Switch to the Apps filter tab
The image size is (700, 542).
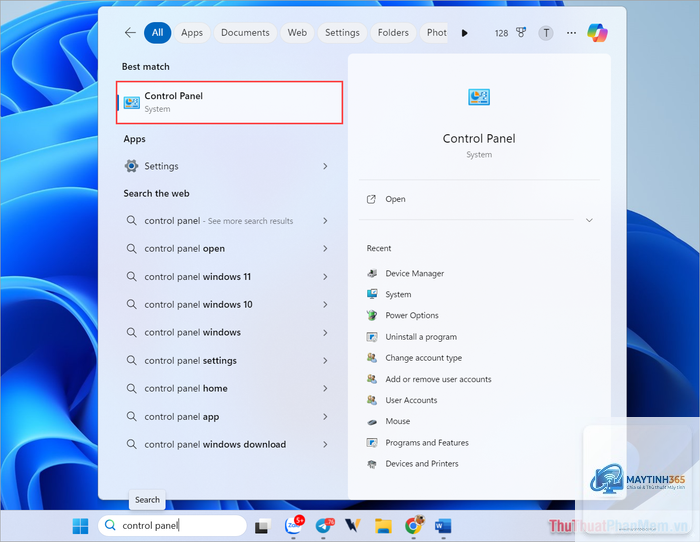[x=192, y=33]
